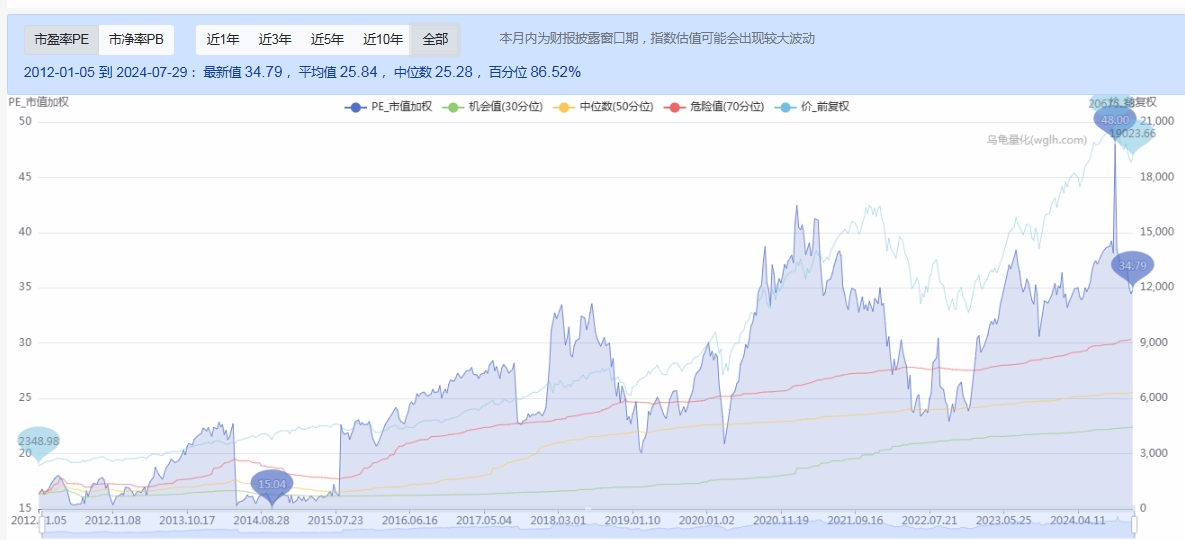The height and width of the screenshot is (540, 1185).
Task: Click the 21,000 right axis value
Action: click(x=1158, y=121)
